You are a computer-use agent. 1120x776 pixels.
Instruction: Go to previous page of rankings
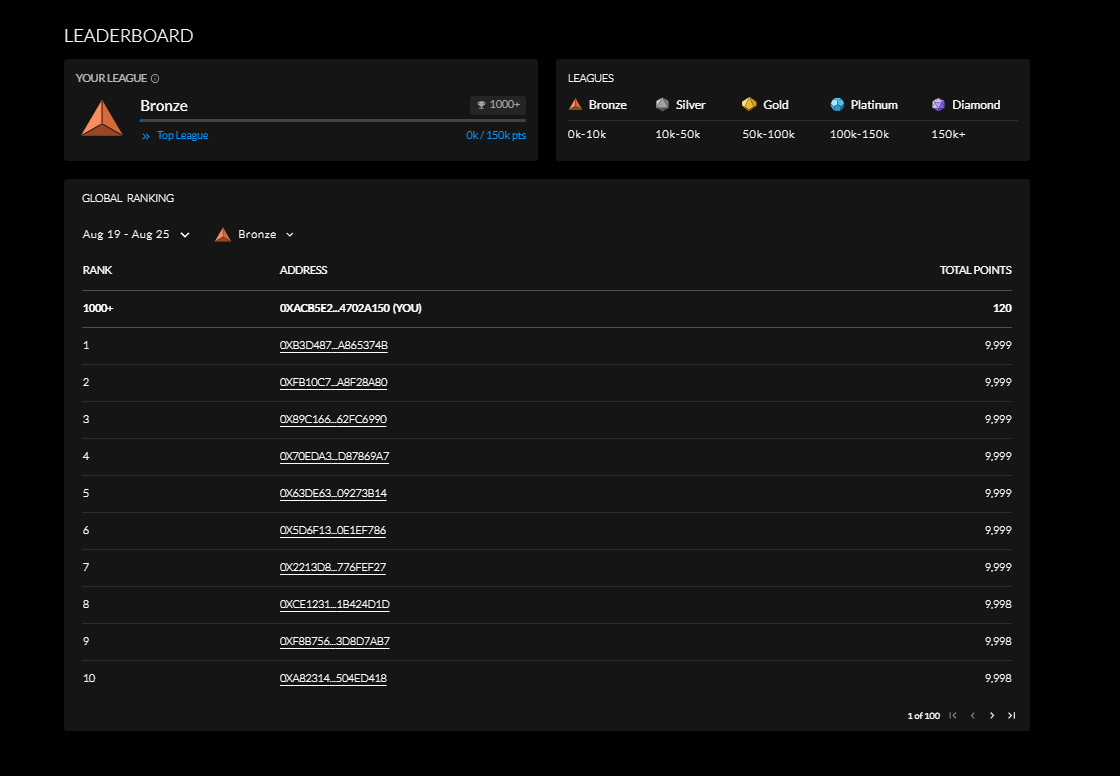point(973,715)
